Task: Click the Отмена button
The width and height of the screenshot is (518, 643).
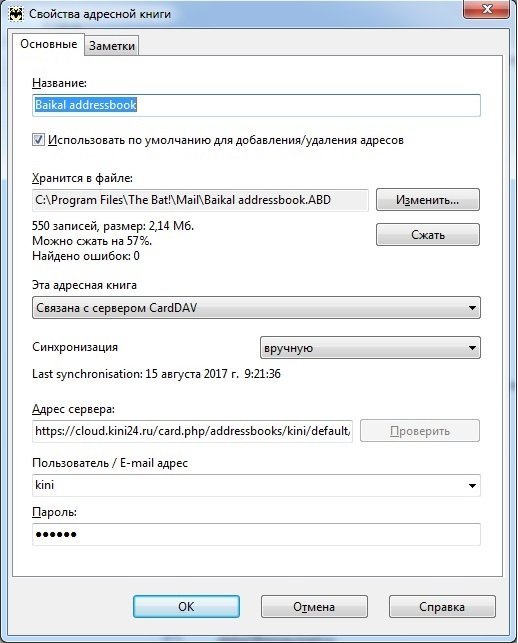Action: pyautogui.click(x=314, y=607)
